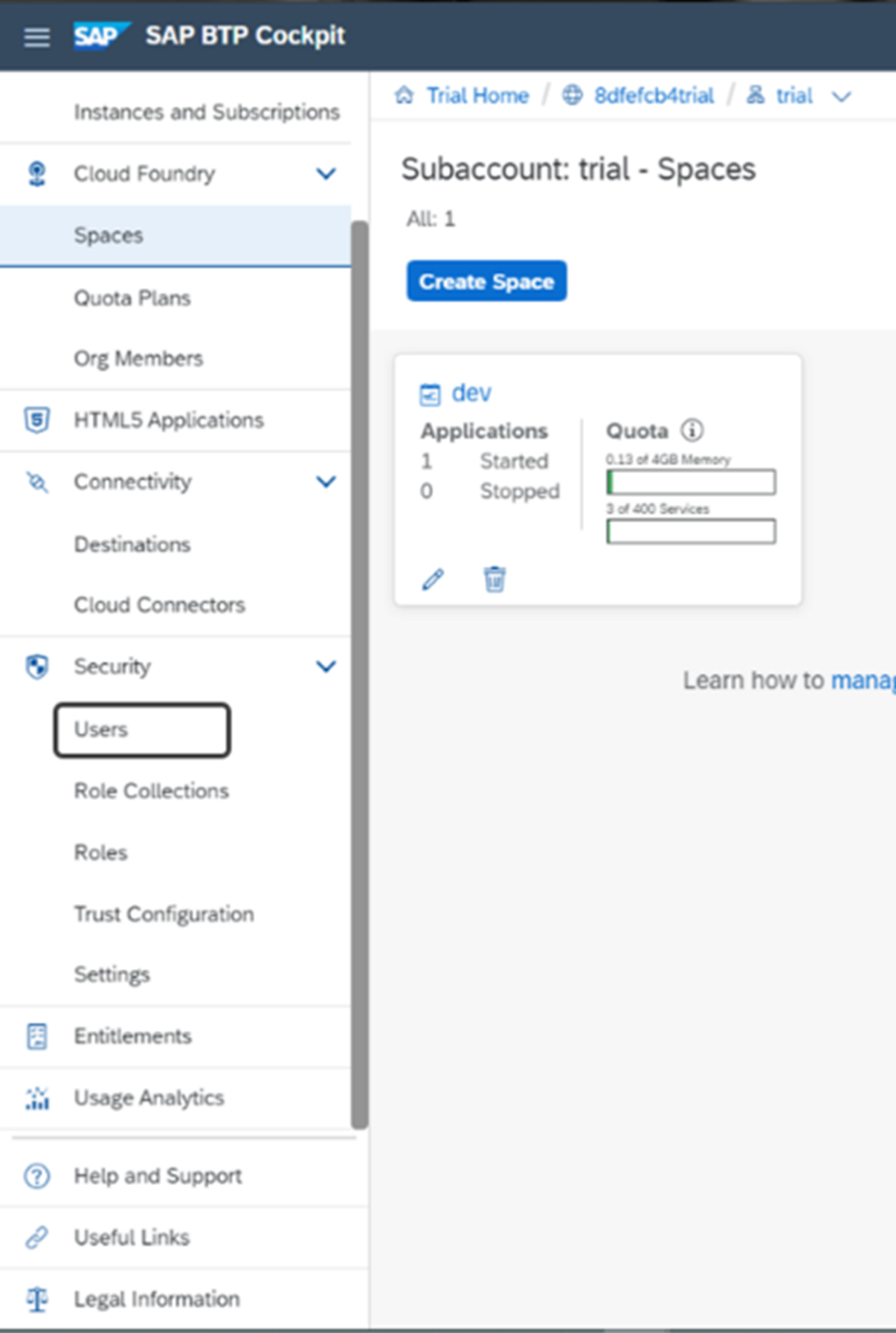Click the Security shield icon

pyautogui.click(x=36, y=666)
